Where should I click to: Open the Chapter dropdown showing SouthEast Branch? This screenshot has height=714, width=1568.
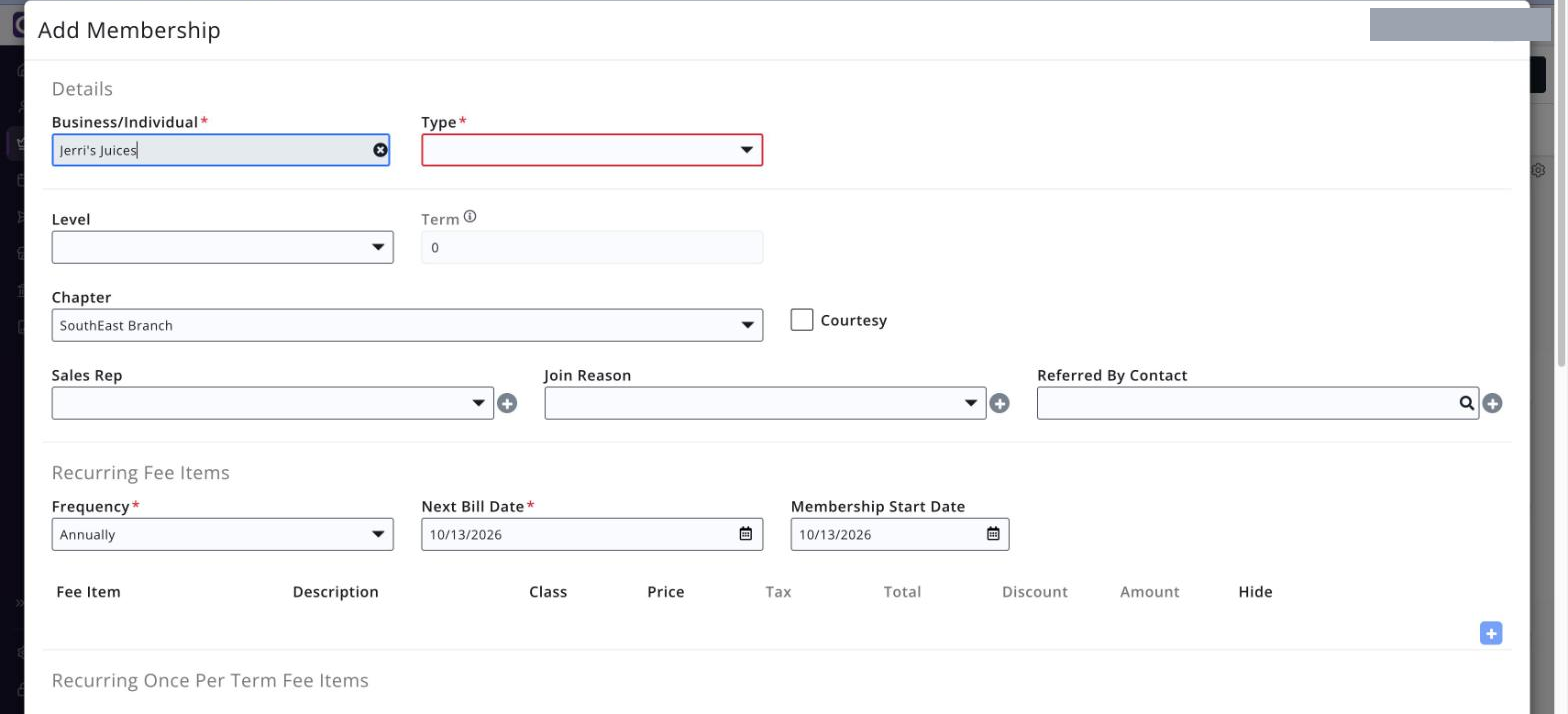[x=407, y=325]
